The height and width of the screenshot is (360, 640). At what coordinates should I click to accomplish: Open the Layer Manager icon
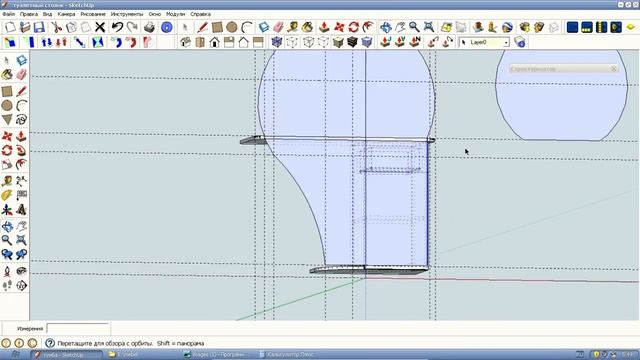click(520, 42)
